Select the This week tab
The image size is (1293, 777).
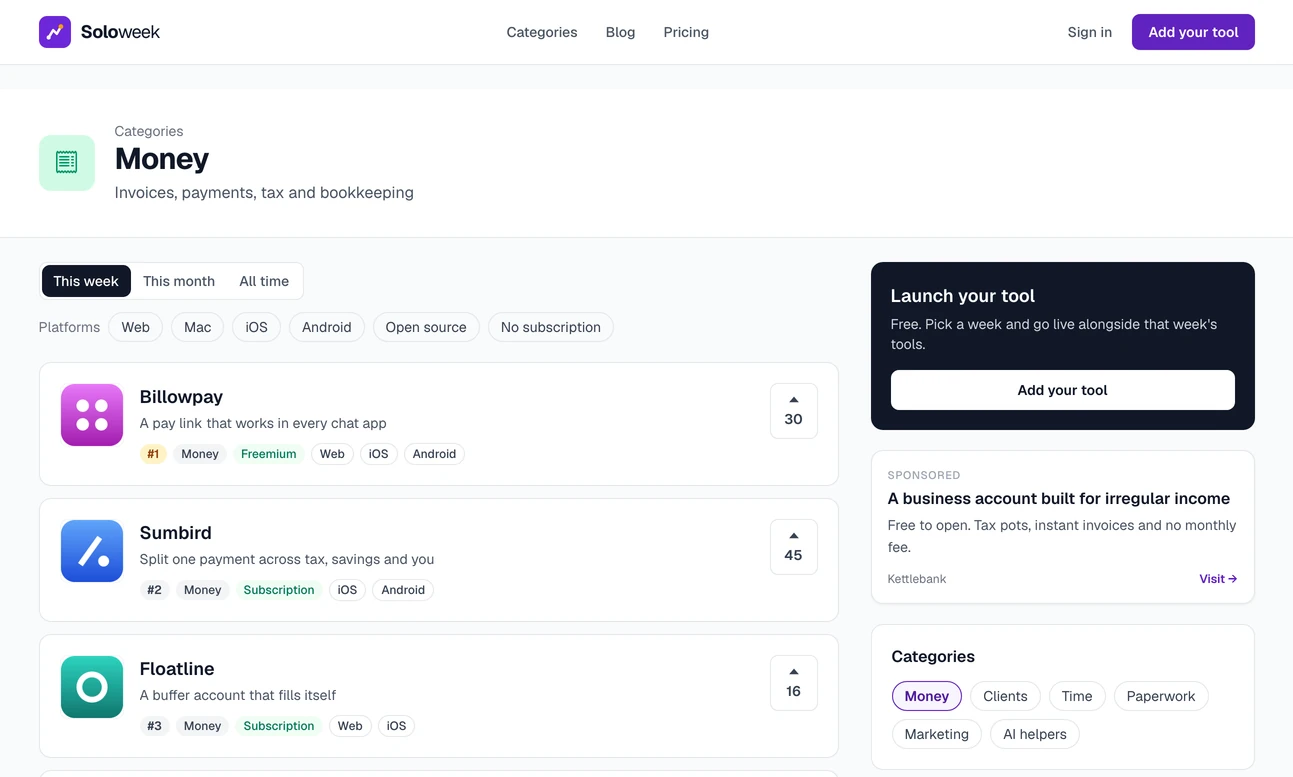[86, 281]
